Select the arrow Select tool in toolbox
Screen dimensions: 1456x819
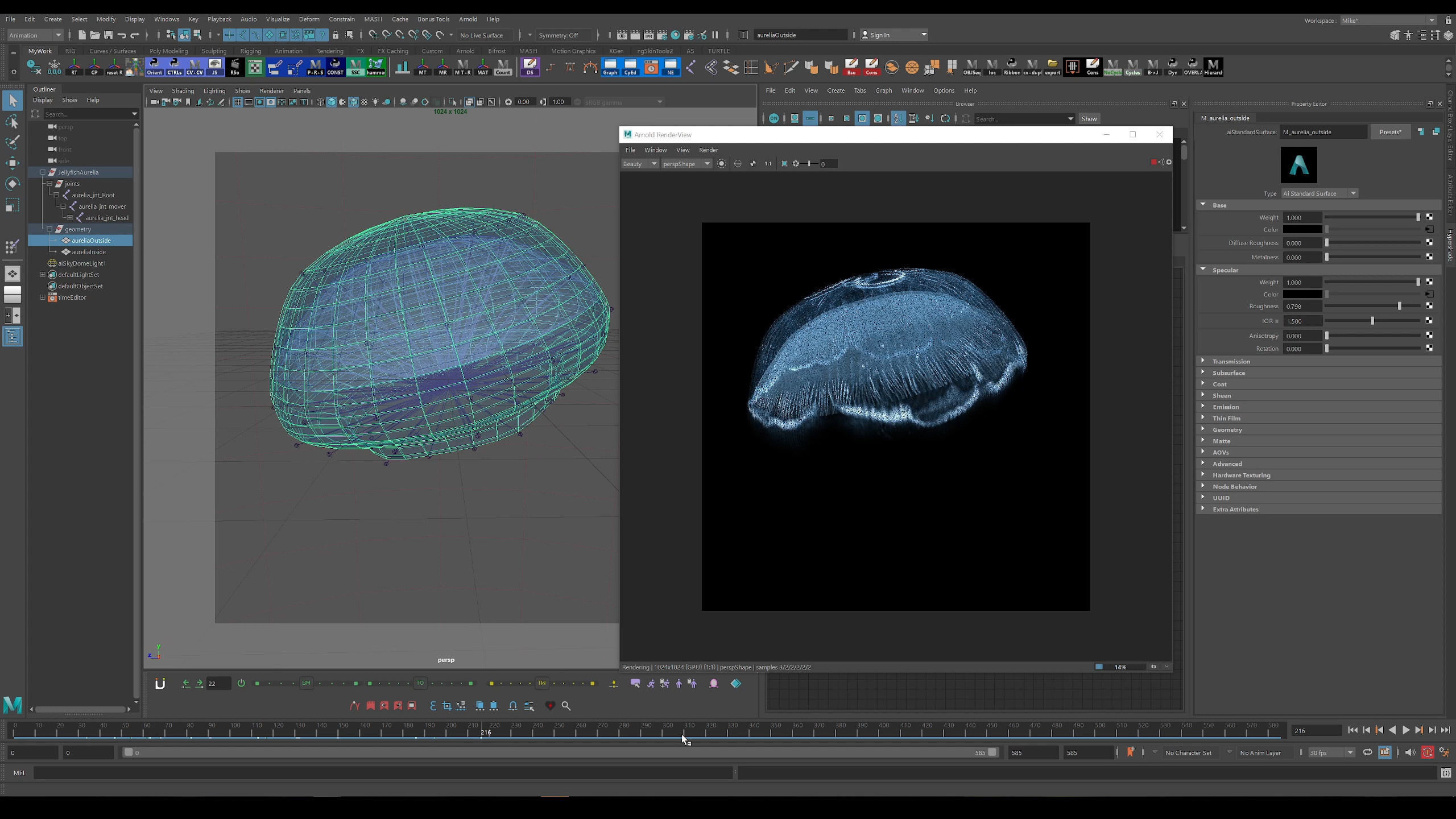pos(13,101)
